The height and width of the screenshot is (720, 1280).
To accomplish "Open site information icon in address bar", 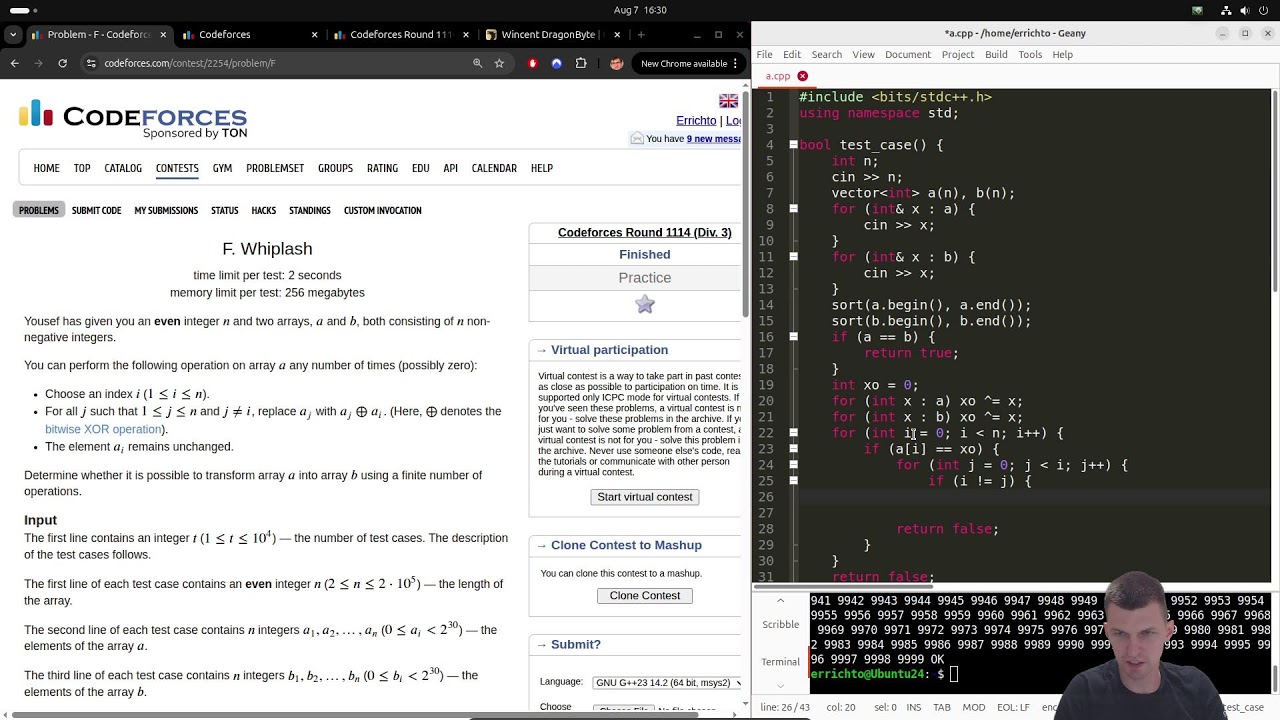I will 91,63.
